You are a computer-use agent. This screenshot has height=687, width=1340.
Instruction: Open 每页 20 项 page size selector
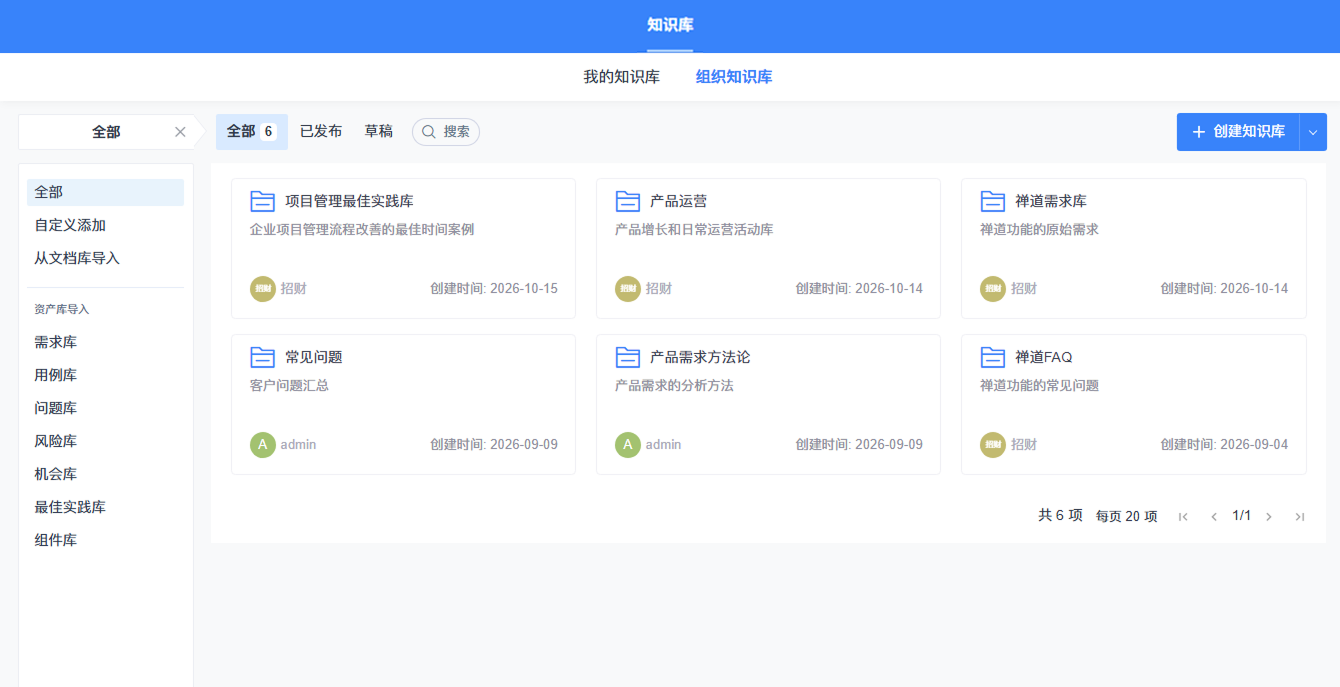[1127, 516]
